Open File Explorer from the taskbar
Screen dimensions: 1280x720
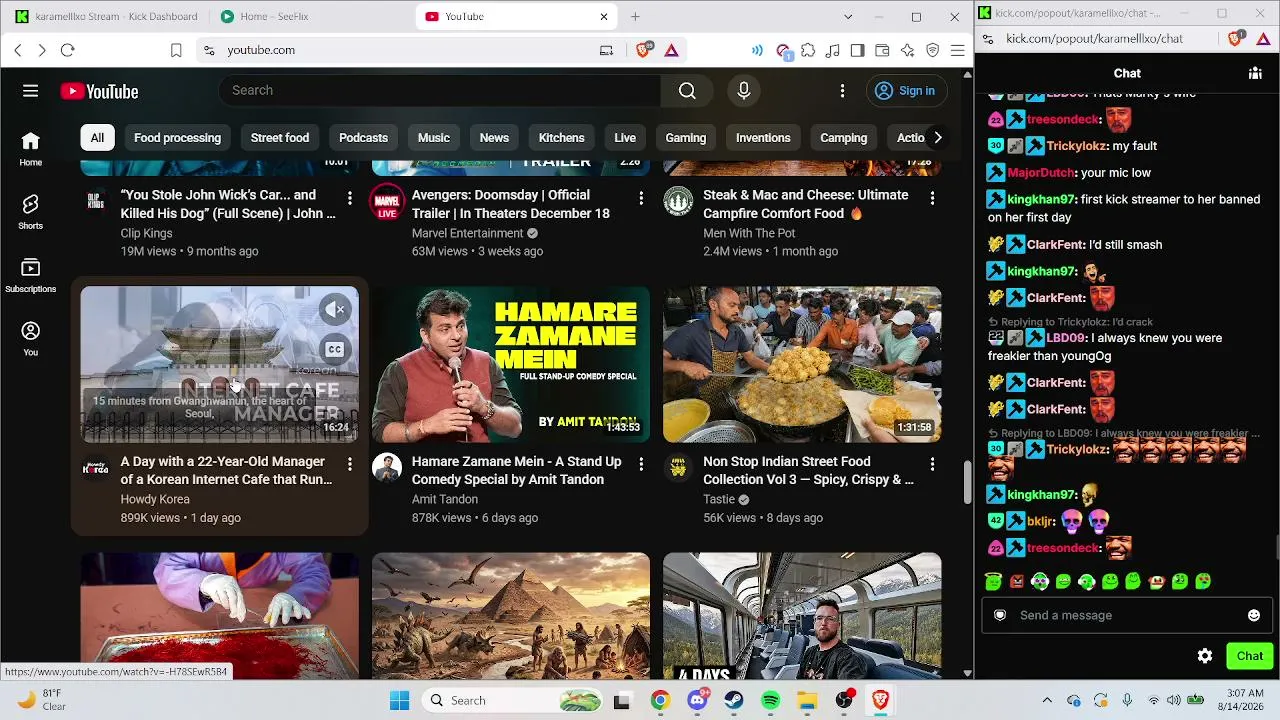click(x=807, y=700)
